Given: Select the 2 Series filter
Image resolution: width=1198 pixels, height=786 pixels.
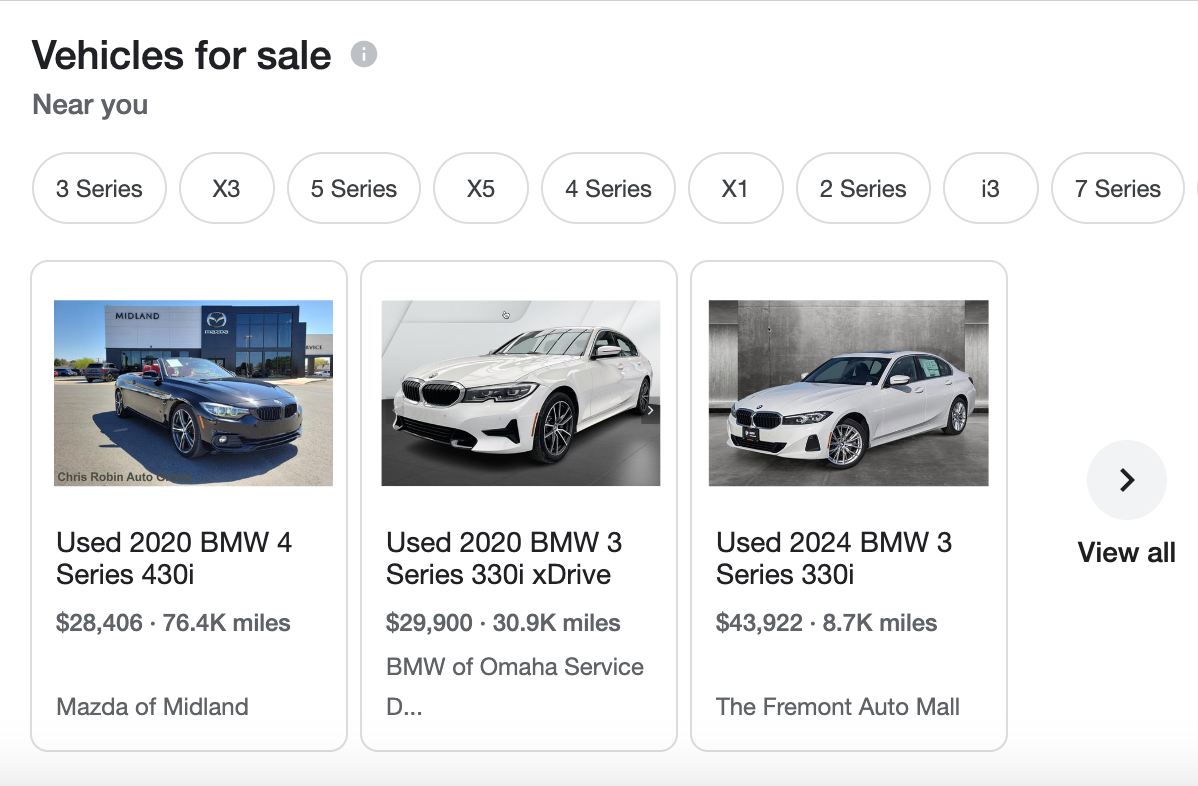Looking at the screenshot, I should 862,189.
